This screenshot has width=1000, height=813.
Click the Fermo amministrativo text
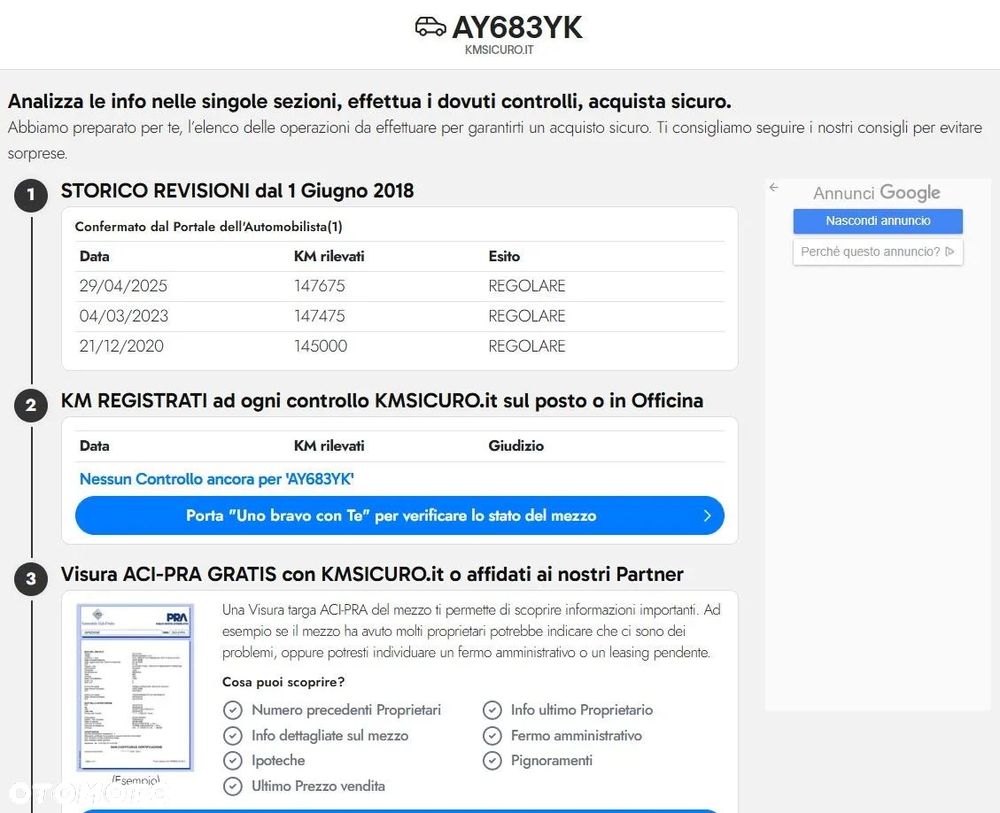(x=577, y=735)
